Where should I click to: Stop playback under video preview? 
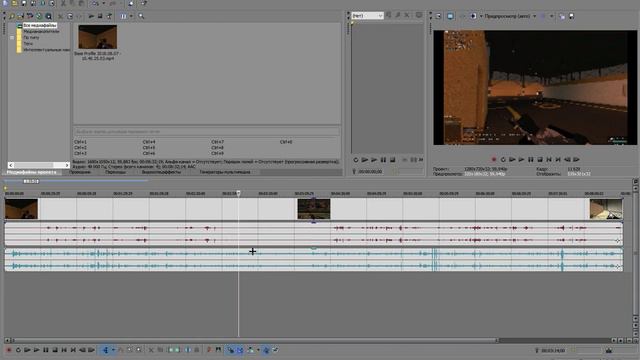pos(540,160)
